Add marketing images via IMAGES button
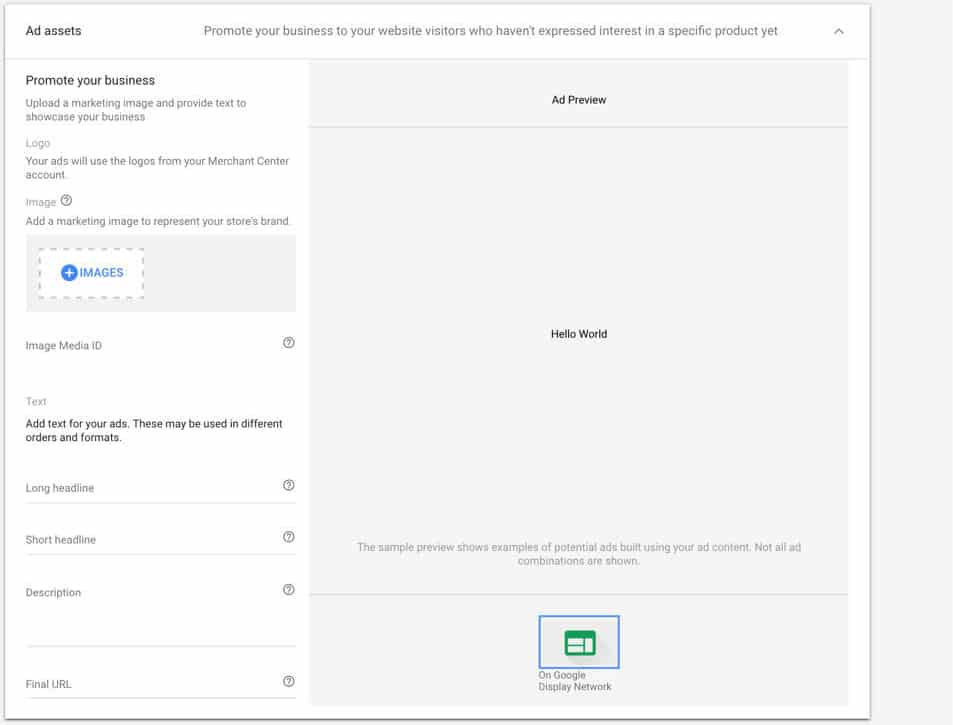Screen dimensions: 953x725 click(x=91, y=273)
